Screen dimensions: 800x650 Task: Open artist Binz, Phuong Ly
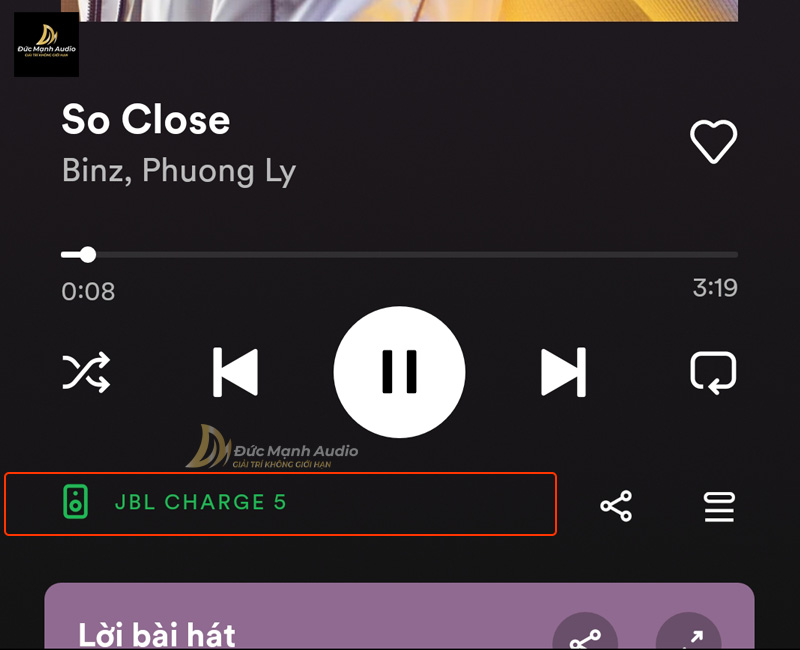point(179,170)
